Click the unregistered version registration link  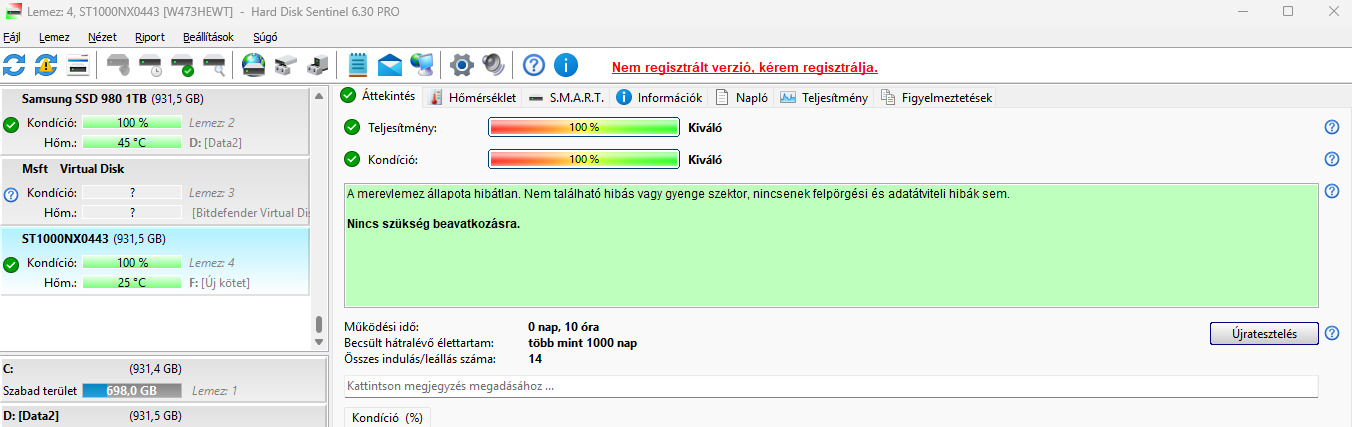pos(745,67)
